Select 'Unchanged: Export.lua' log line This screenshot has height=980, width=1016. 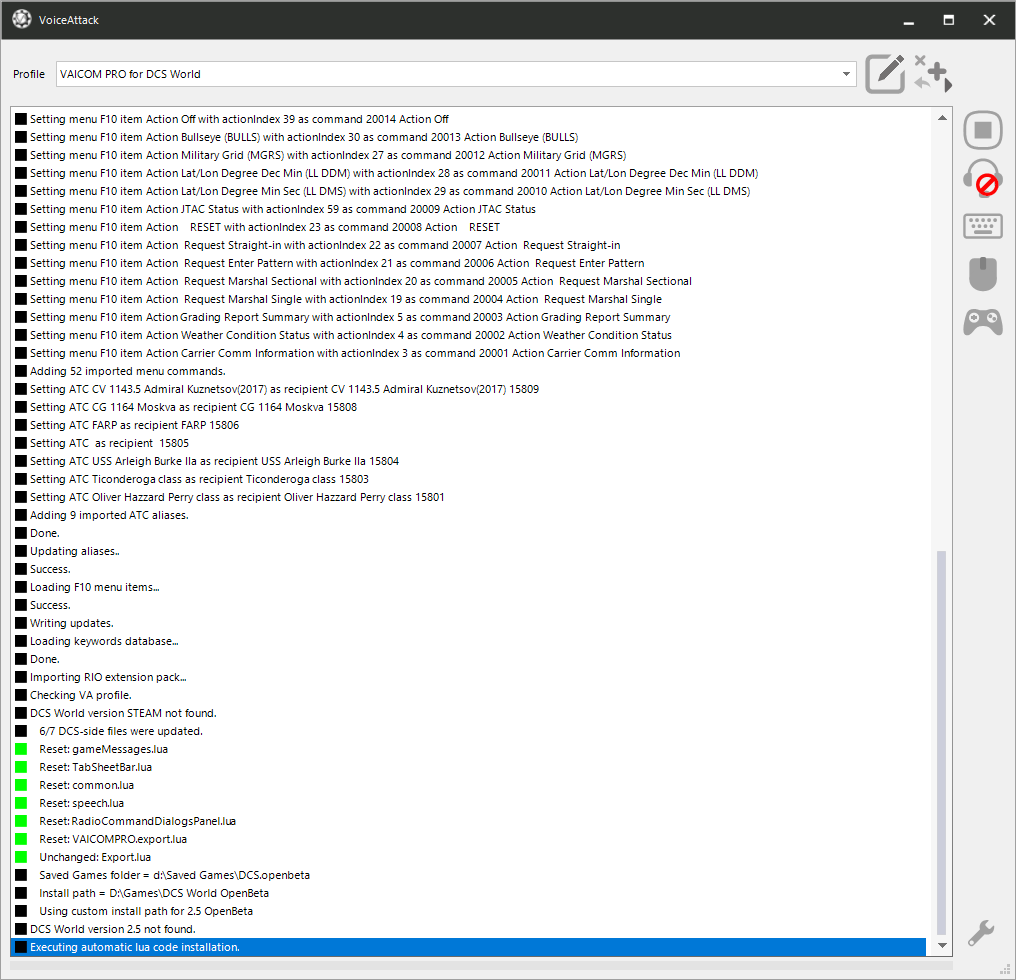pos(468,857)
